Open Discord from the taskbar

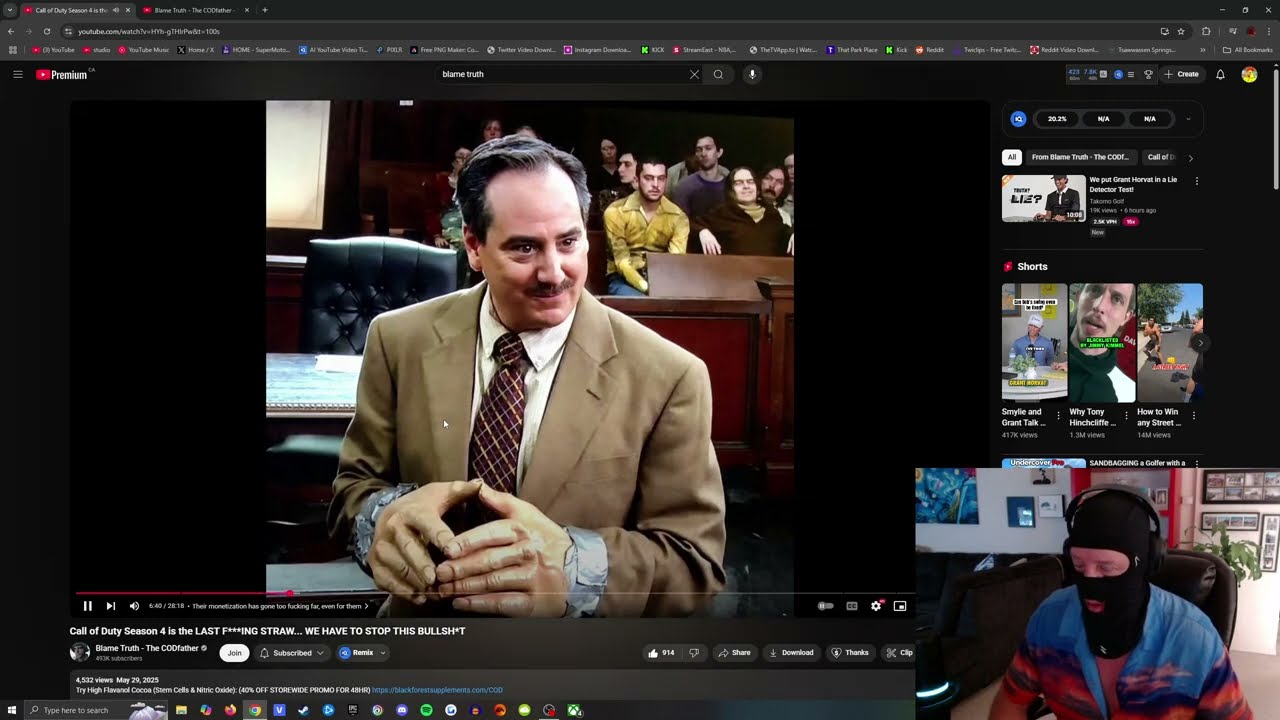pyautogui.click(x=402, y=710)
